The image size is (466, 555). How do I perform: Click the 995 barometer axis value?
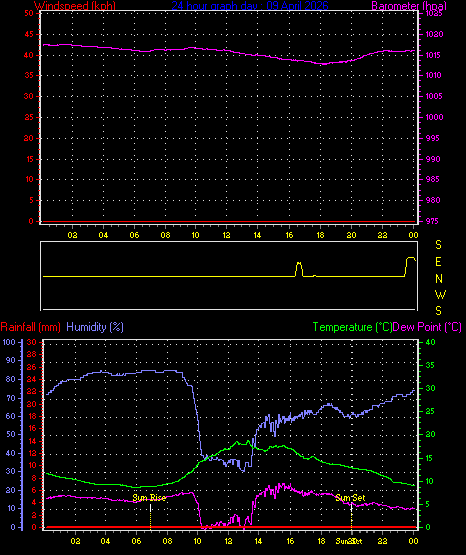433,138
